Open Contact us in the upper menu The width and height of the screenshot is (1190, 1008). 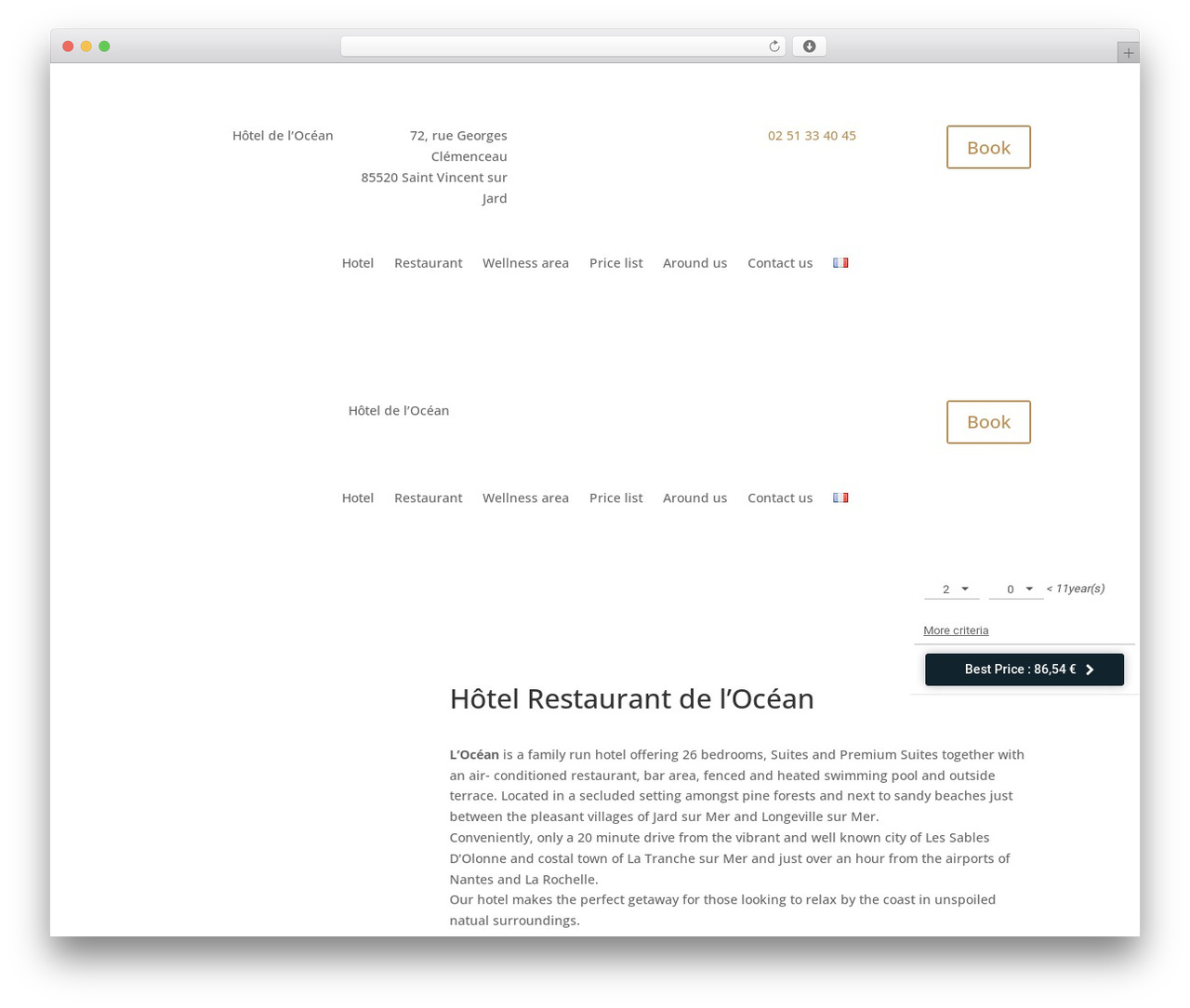point(780,263)
